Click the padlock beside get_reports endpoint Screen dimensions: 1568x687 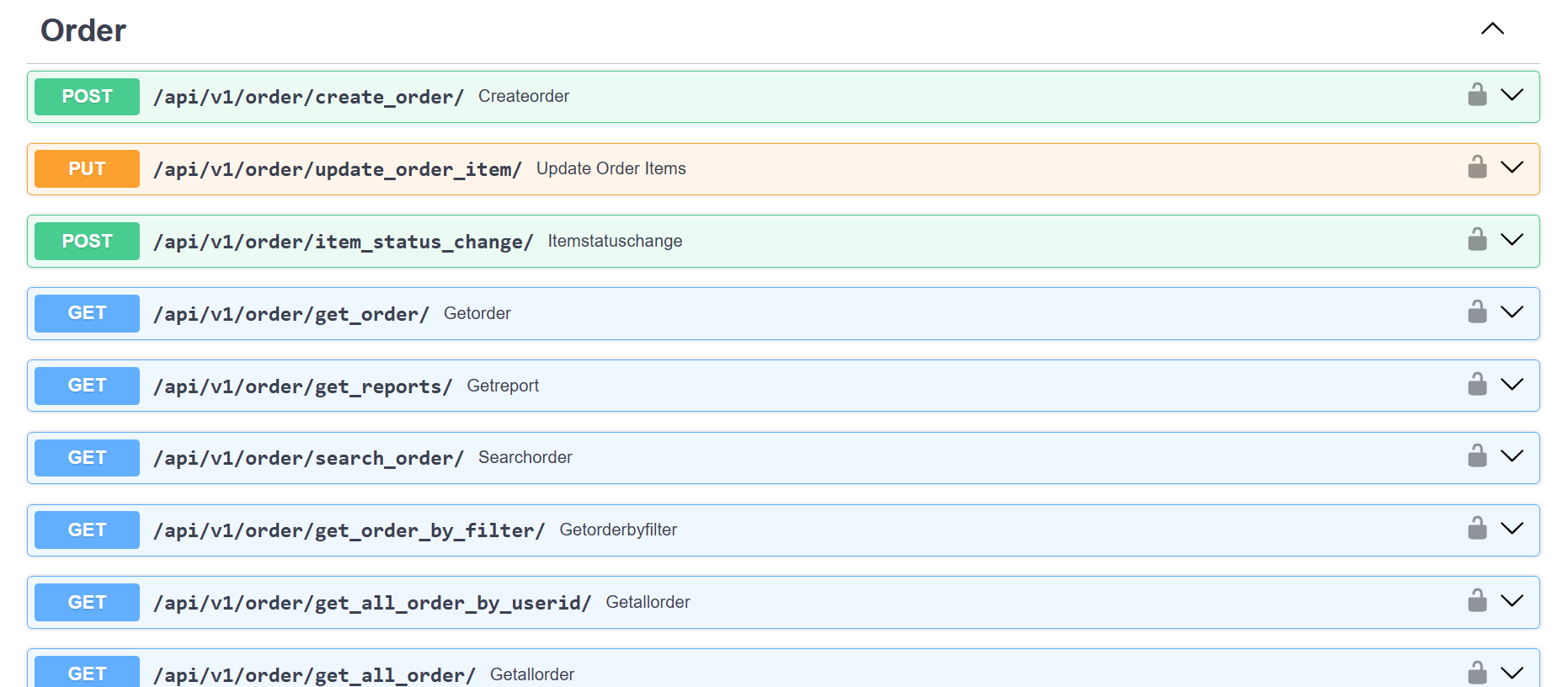(1477, 385)
